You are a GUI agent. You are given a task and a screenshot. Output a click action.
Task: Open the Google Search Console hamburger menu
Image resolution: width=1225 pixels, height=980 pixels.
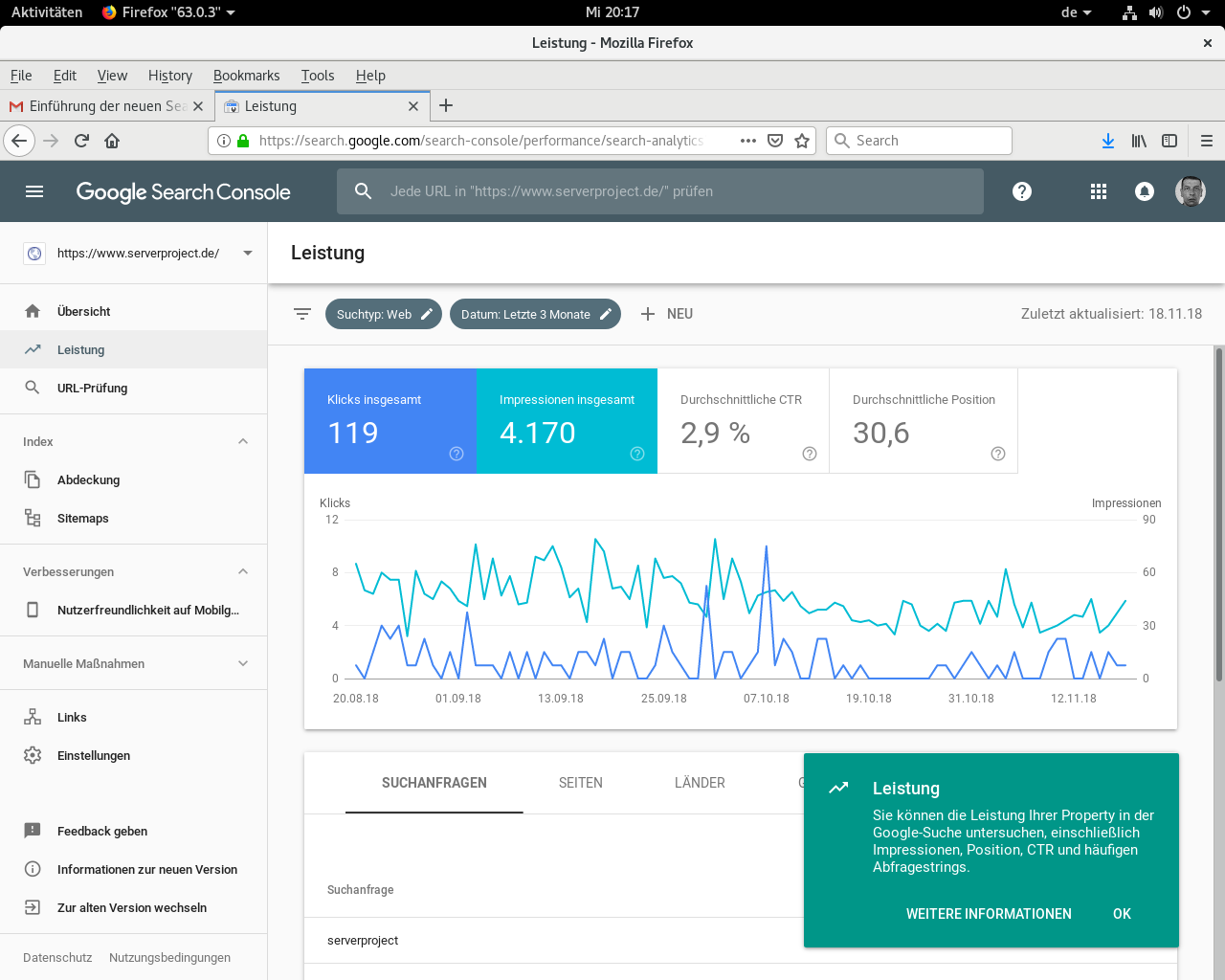[x=34, y=191]
